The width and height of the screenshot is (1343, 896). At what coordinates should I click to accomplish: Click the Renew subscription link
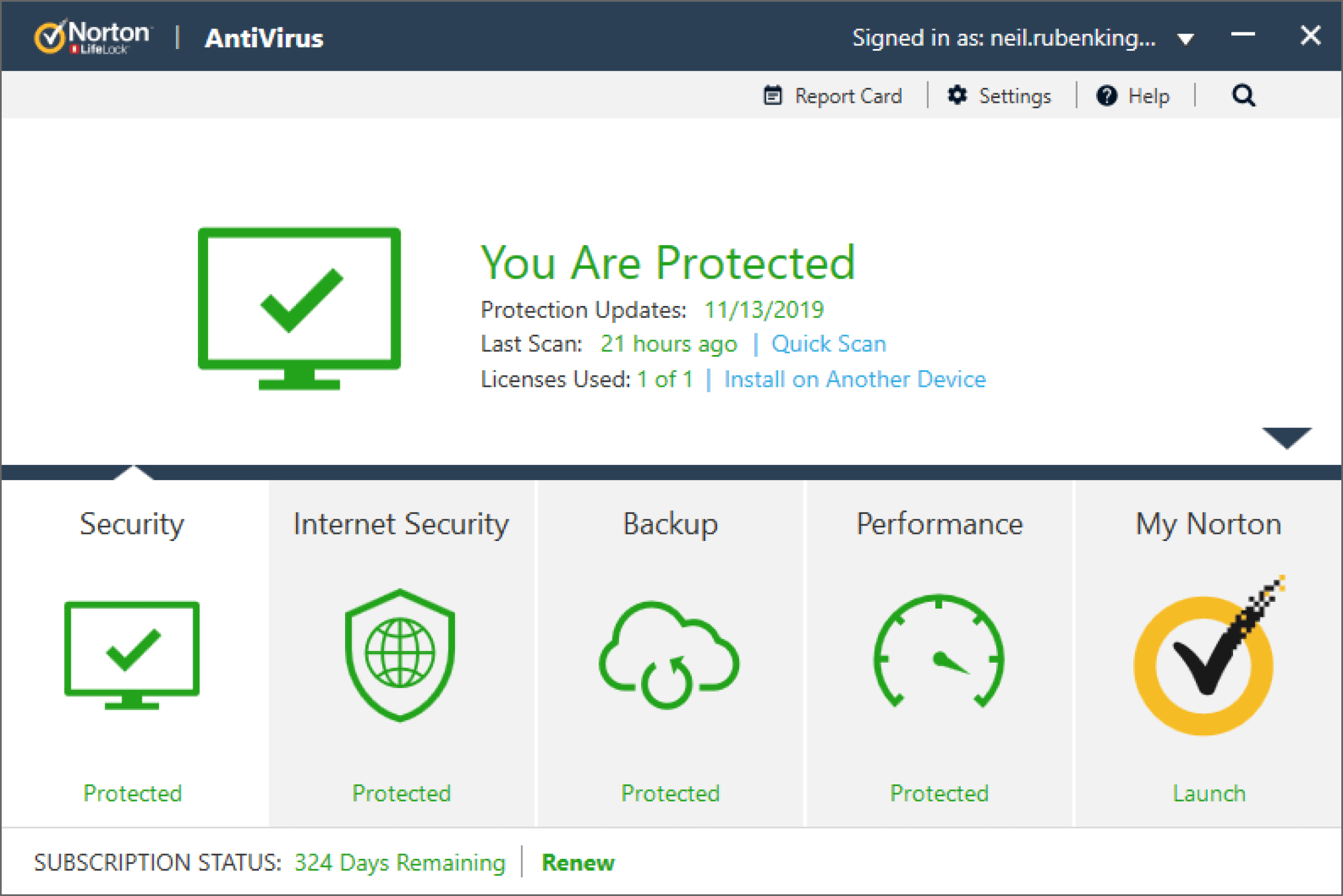pos(578,863)
